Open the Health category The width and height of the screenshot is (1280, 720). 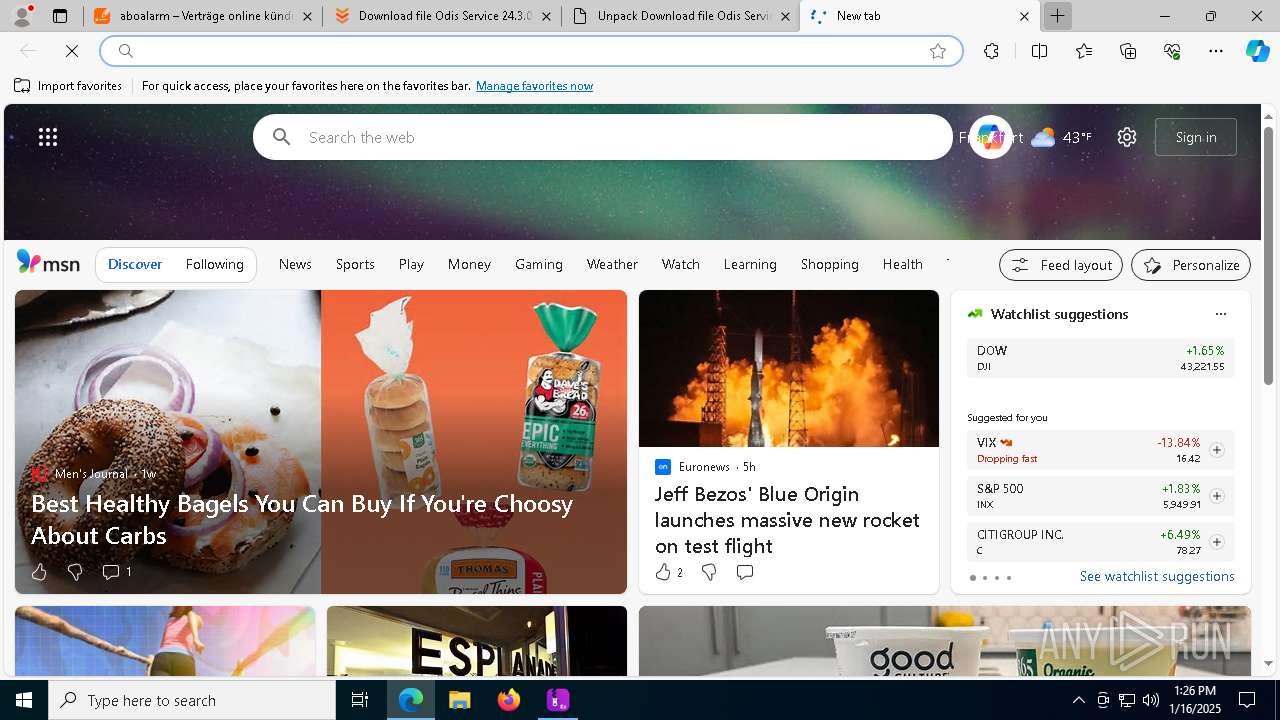(x=903, y=264)
